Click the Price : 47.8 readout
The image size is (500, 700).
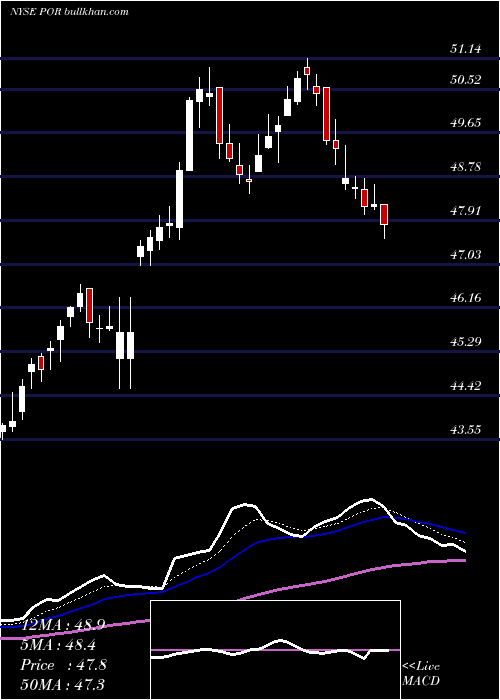pyautogui.click(x=63, y=665)
